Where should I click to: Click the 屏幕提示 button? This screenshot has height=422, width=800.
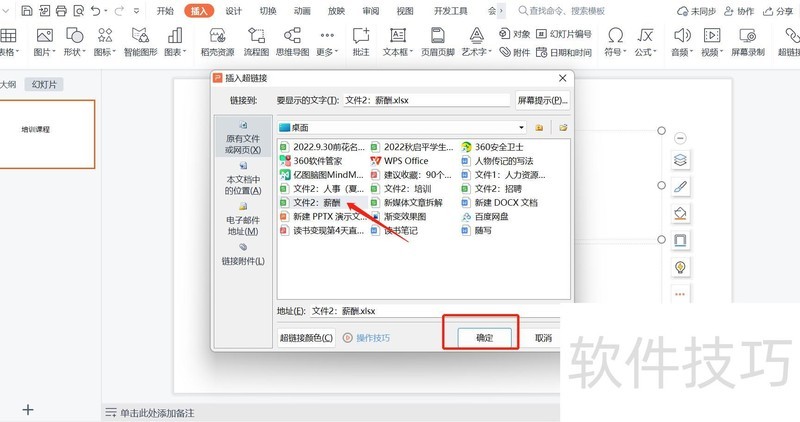(x=542, y=100)
